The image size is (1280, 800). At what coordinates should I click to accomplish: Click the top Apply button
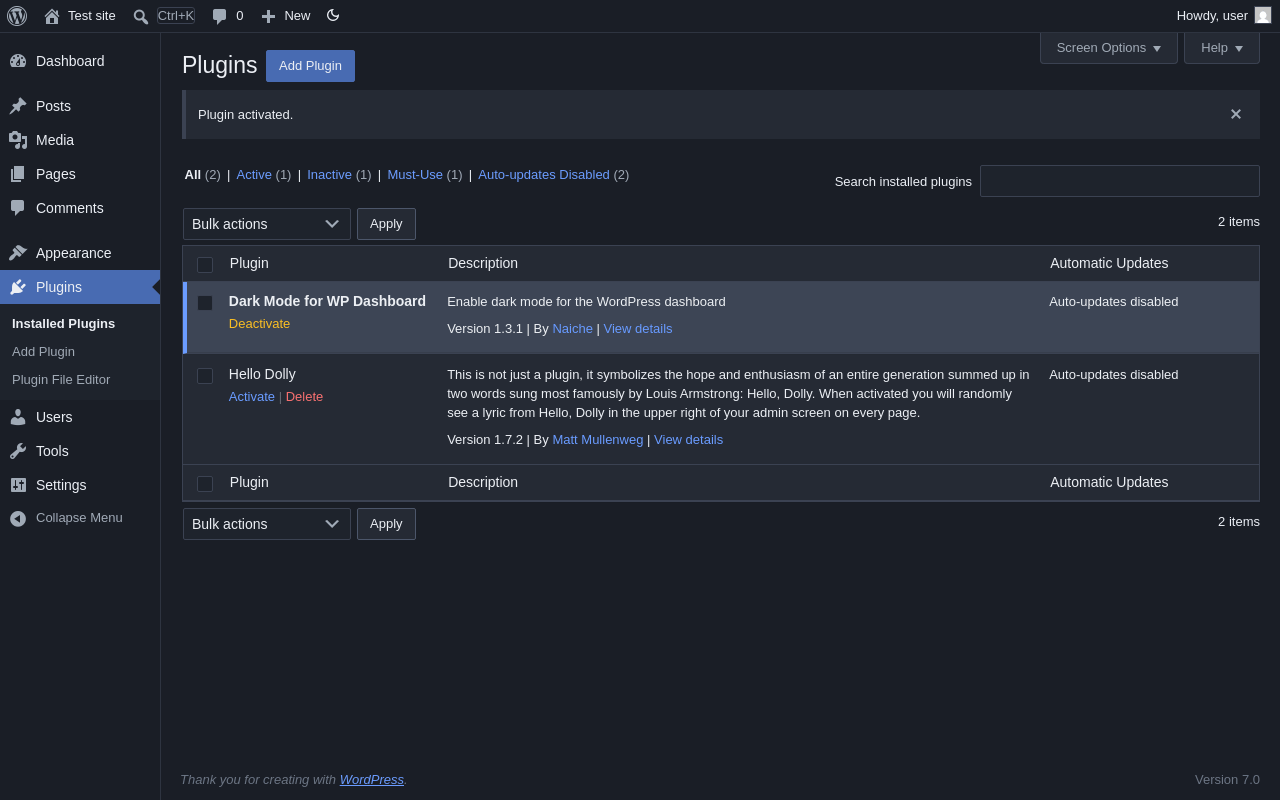tap(386, 224)
